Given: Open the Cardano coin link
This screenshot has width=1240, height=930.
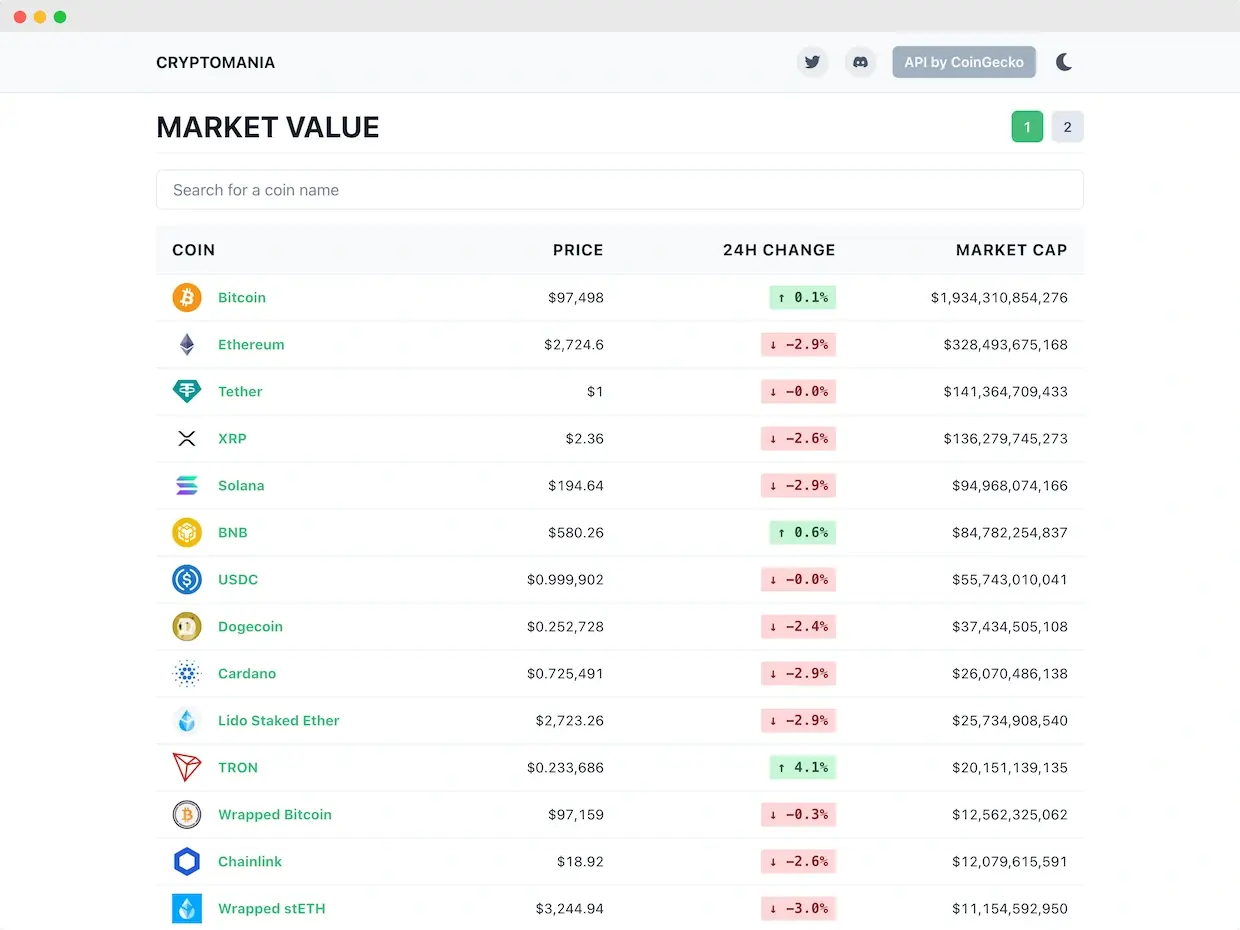Looking at the screenshot, I should point(247,674).
